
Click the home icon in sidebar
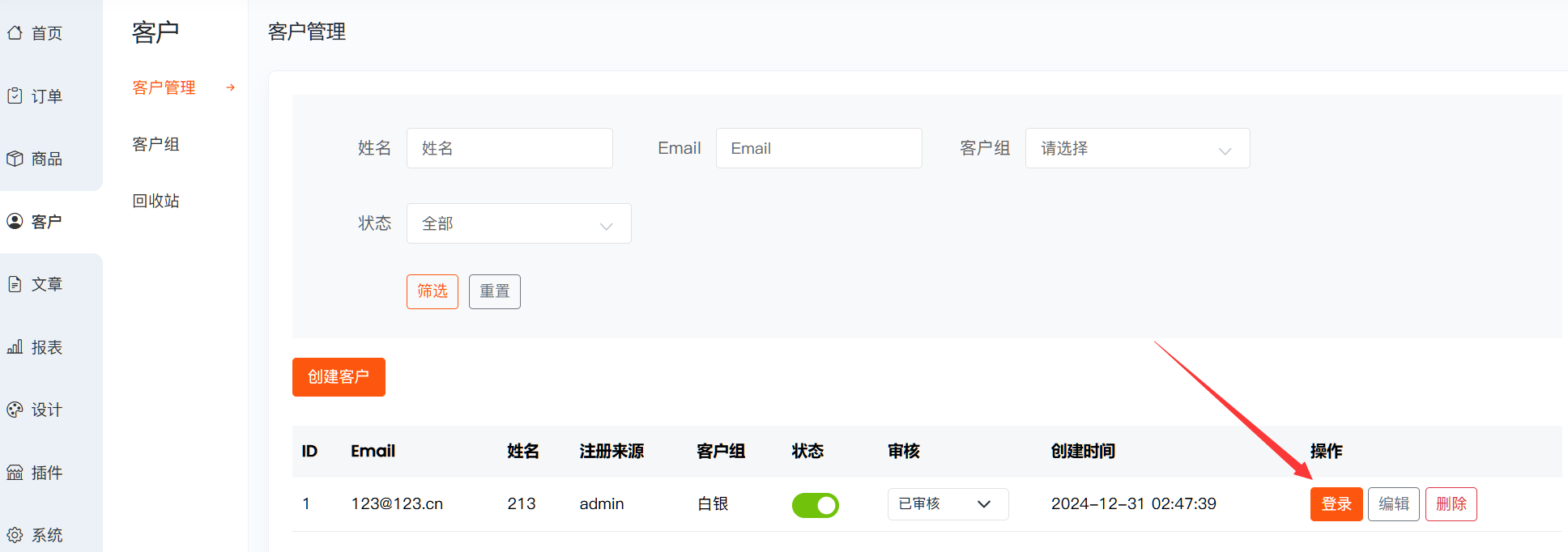click(x=15, y=33)
